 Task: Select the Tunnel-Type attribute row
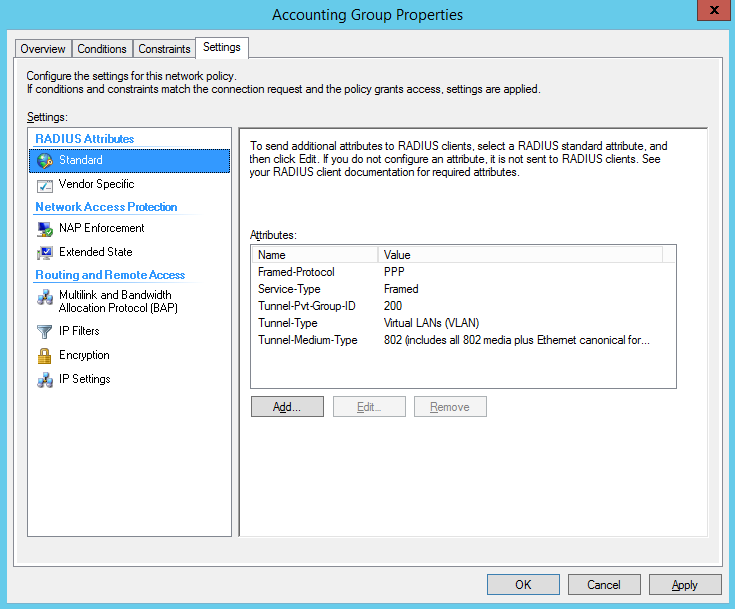[x=463, y=323]
